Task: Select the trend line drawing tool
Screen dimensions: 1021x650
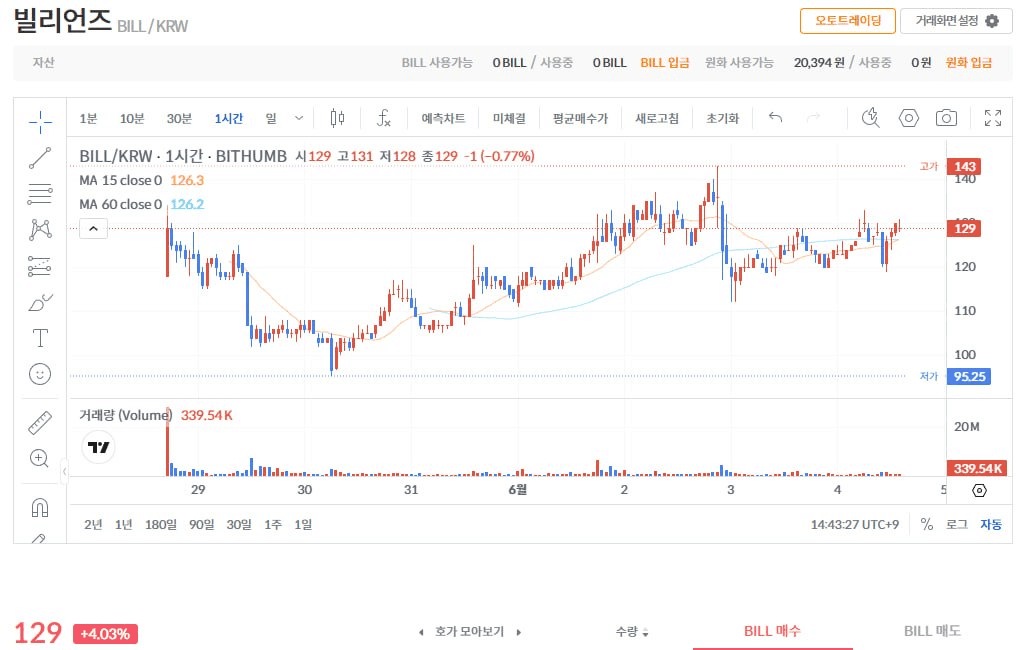Action: coord(40,158)
